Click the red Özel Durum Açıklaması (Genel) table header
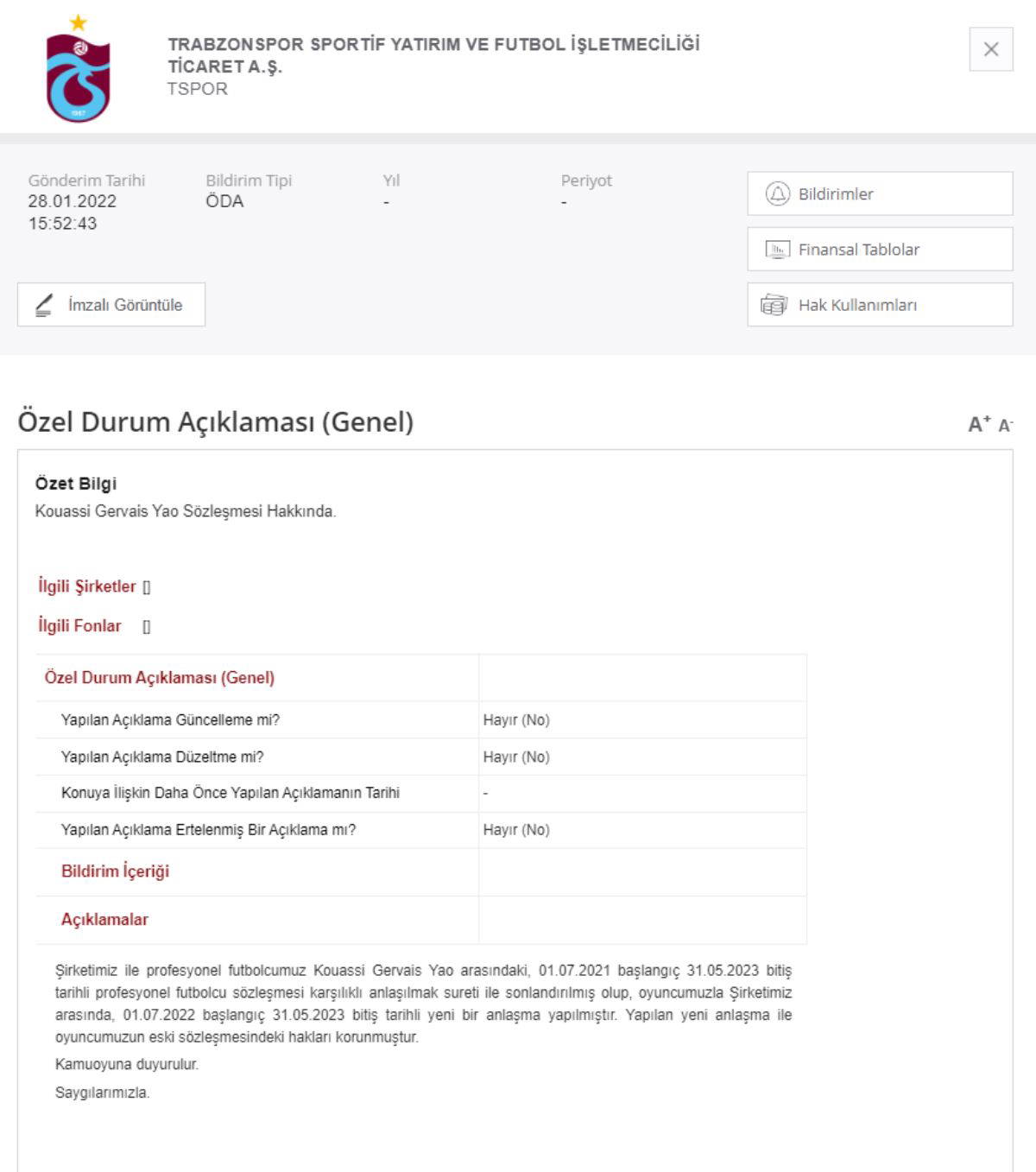Image resolution: width=1036 pixels, height=1172 pixels. [160, 678]
